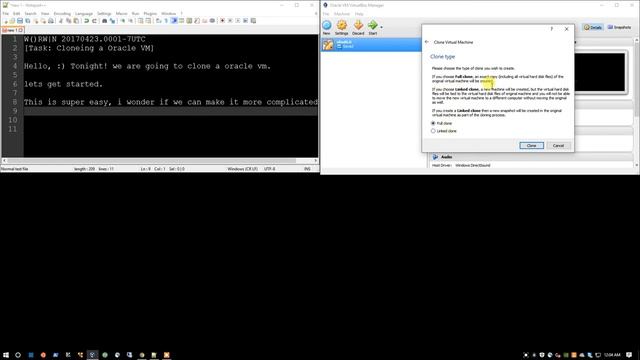
Task: Toggle the highlighted indent guide toolbar button
Action: pyautogui.click(x=174, y=20)
